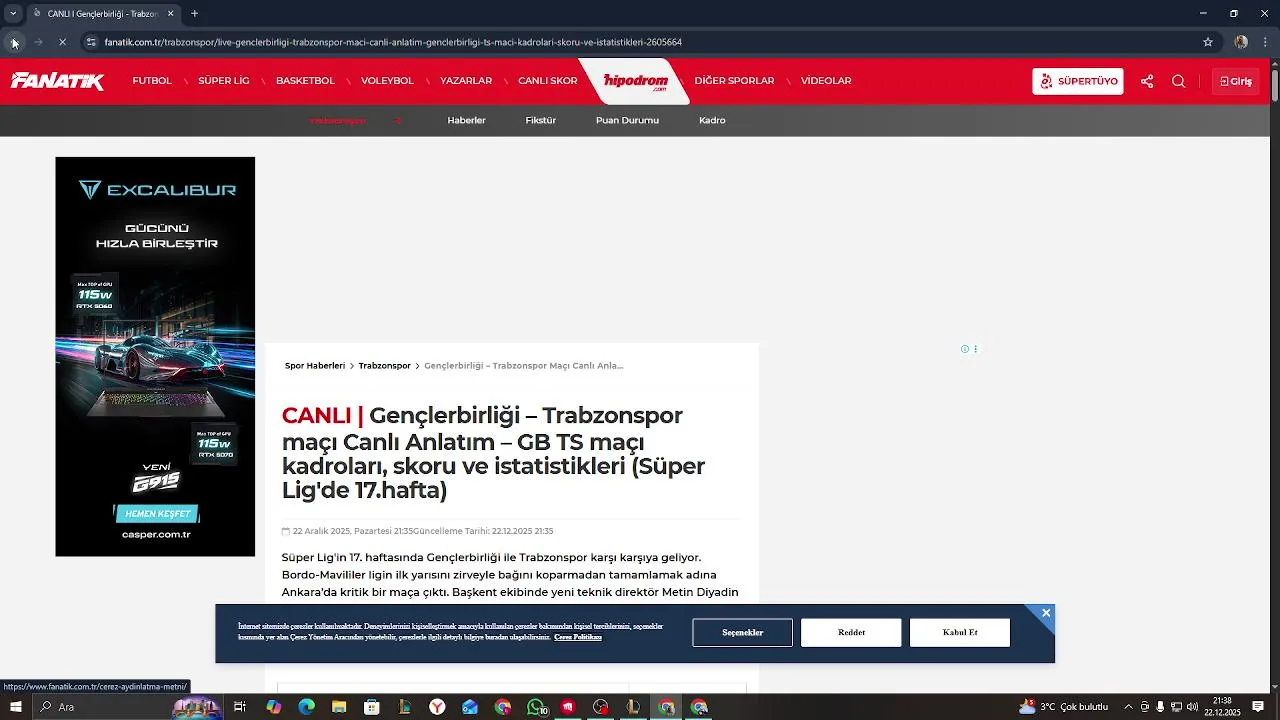Screen dimensions: 1280x720
Task: Open a new browser tab with plus
Action: (194, 14)
